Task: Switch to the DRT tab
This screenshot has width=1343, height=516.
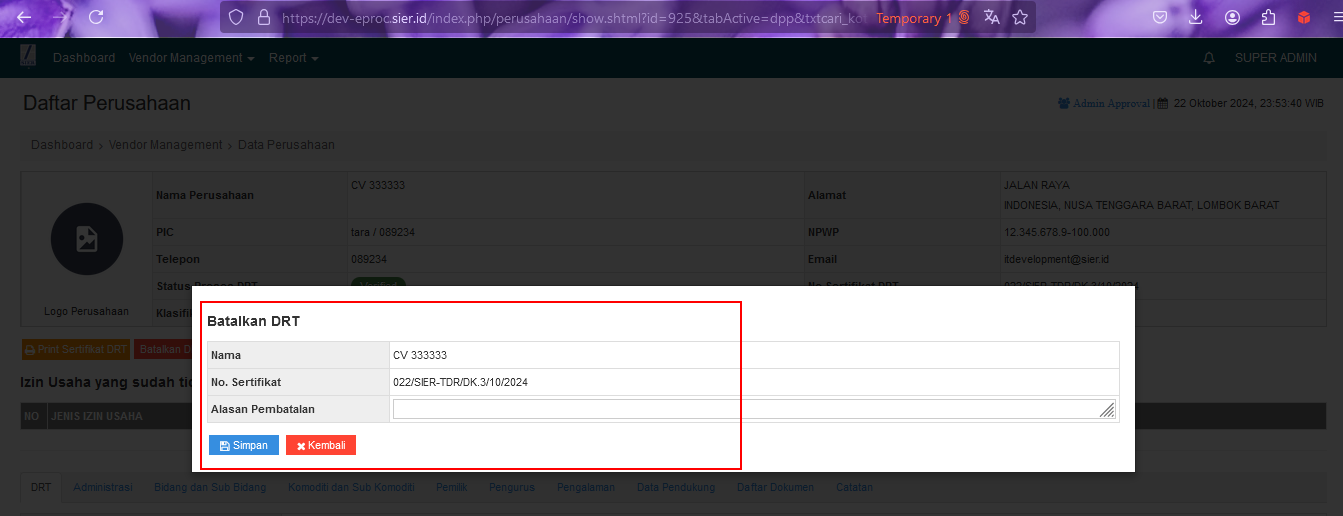Action: click(41, 488)
